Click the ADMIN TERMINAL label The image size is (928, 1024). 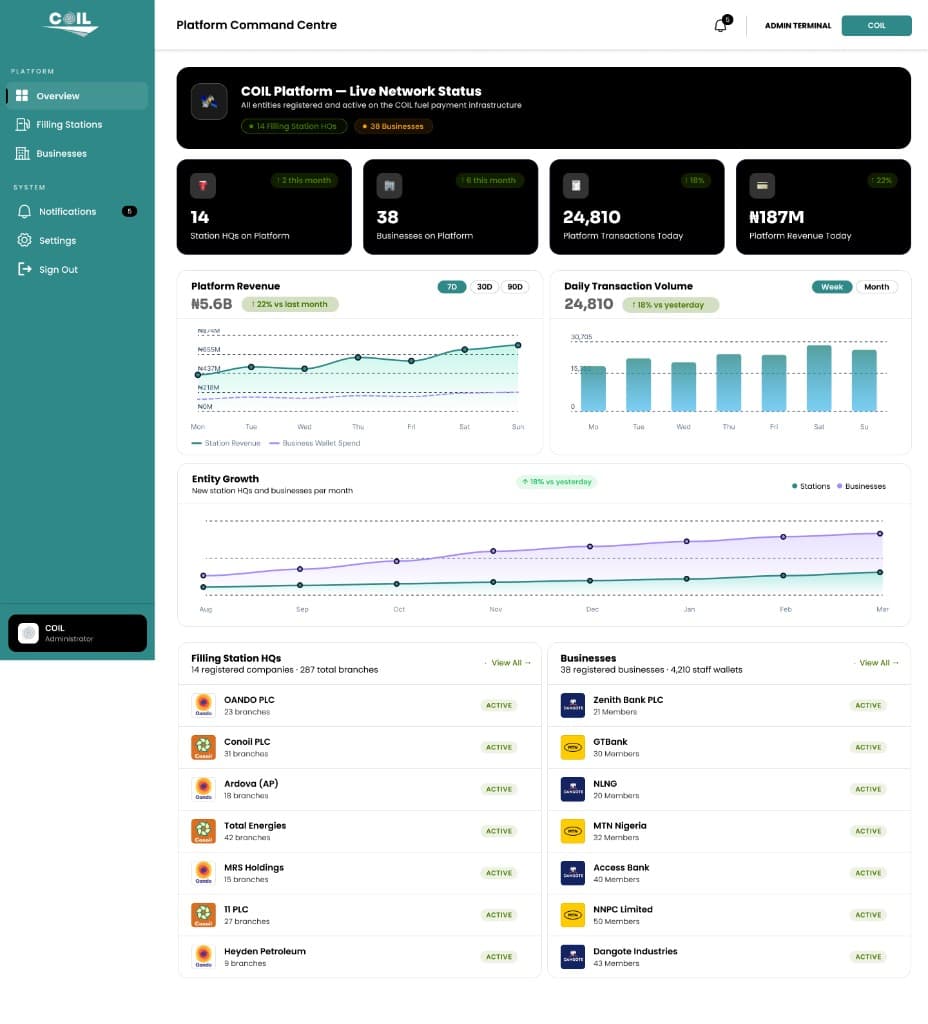pos(798,25)
